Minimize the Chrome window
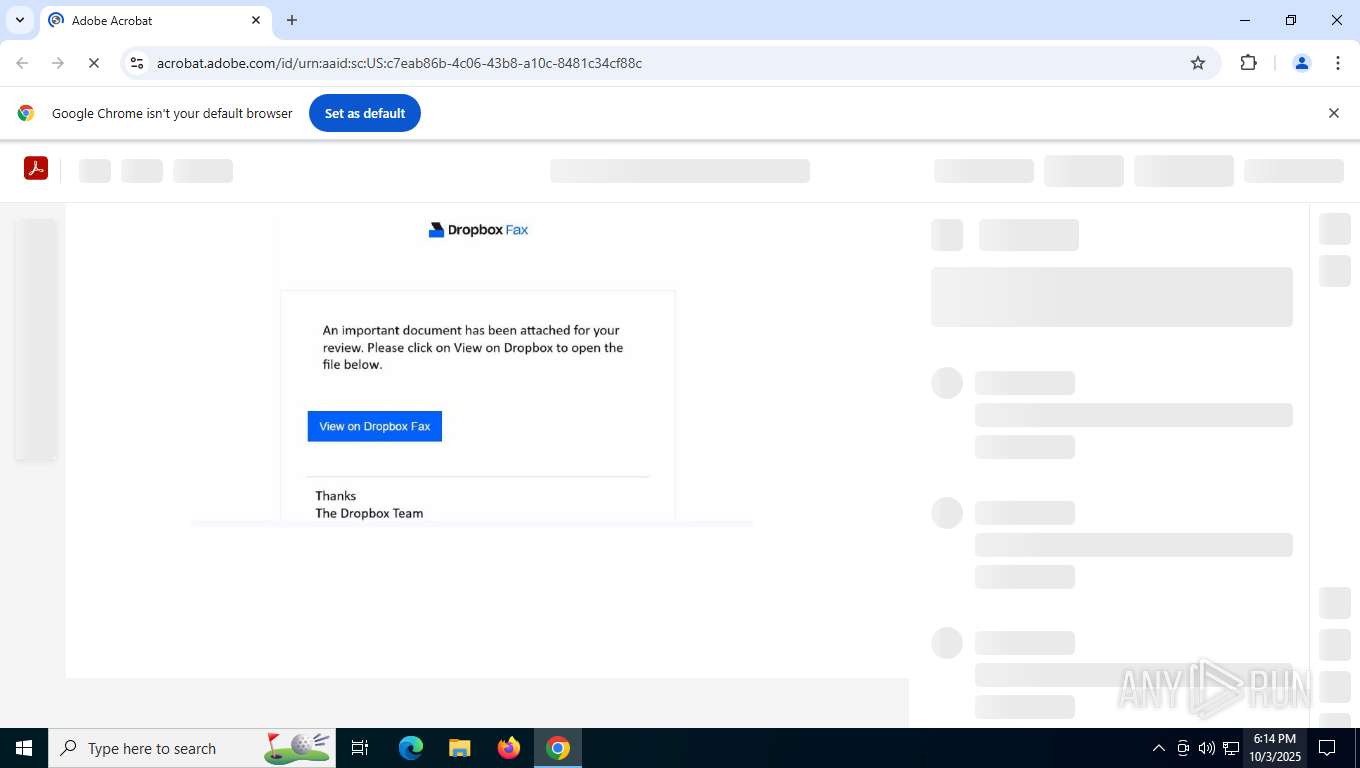The height and width of the screenshot is (768, 1360). tap(1245, 20)
